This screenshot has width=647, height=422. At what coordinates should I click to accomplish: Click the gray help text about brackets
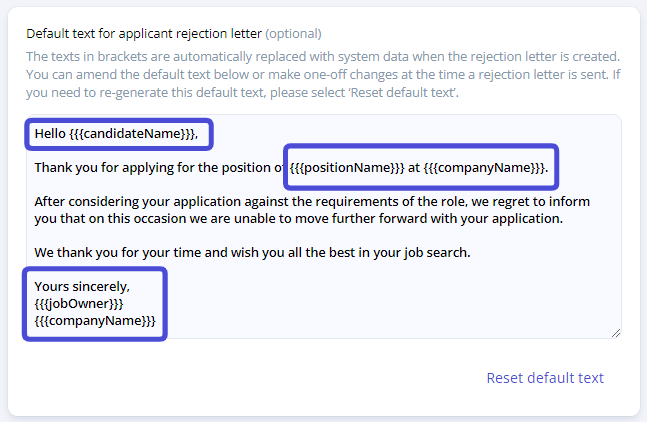[323, 74]
